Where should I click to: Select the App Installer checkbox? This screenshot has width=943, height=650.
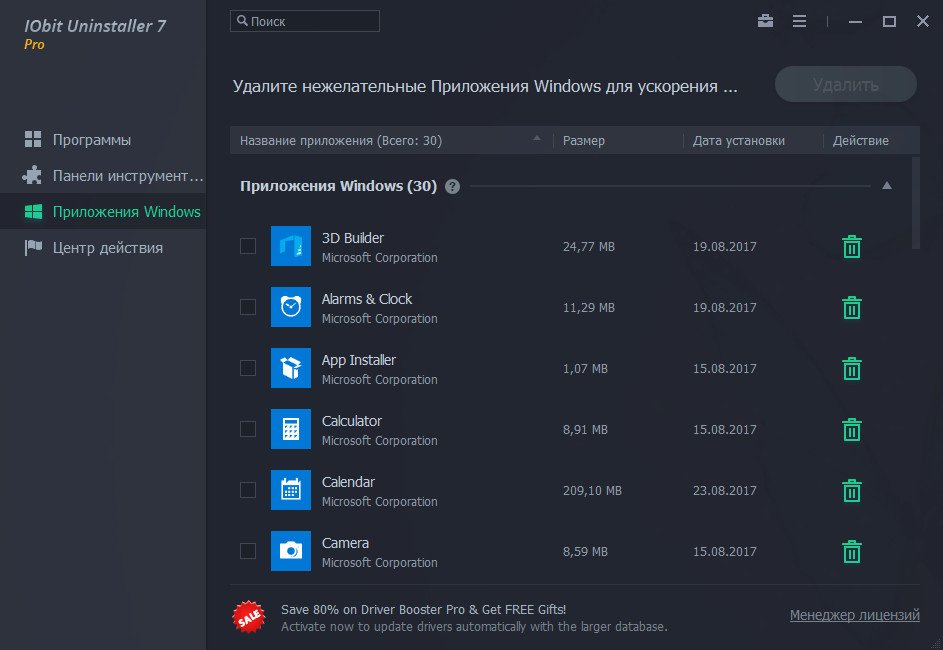(x=248, y=368)
